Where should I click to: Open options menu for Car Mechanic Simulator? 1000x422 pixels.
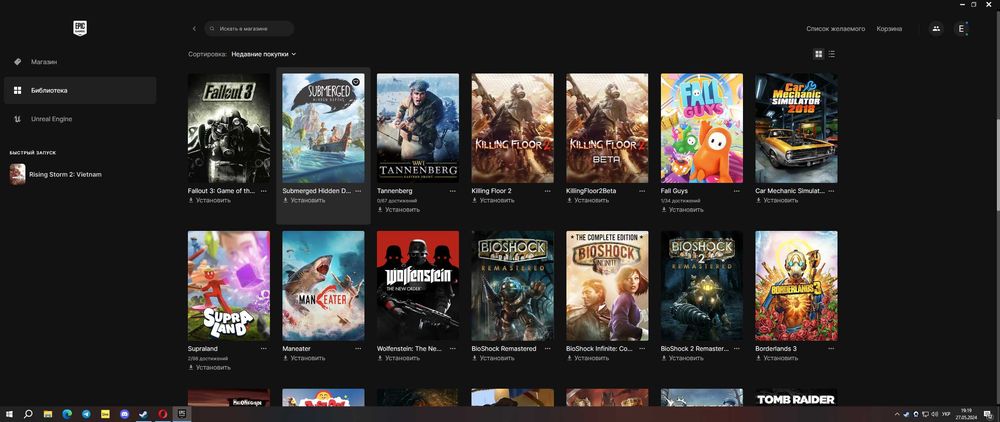click(831, 191)
